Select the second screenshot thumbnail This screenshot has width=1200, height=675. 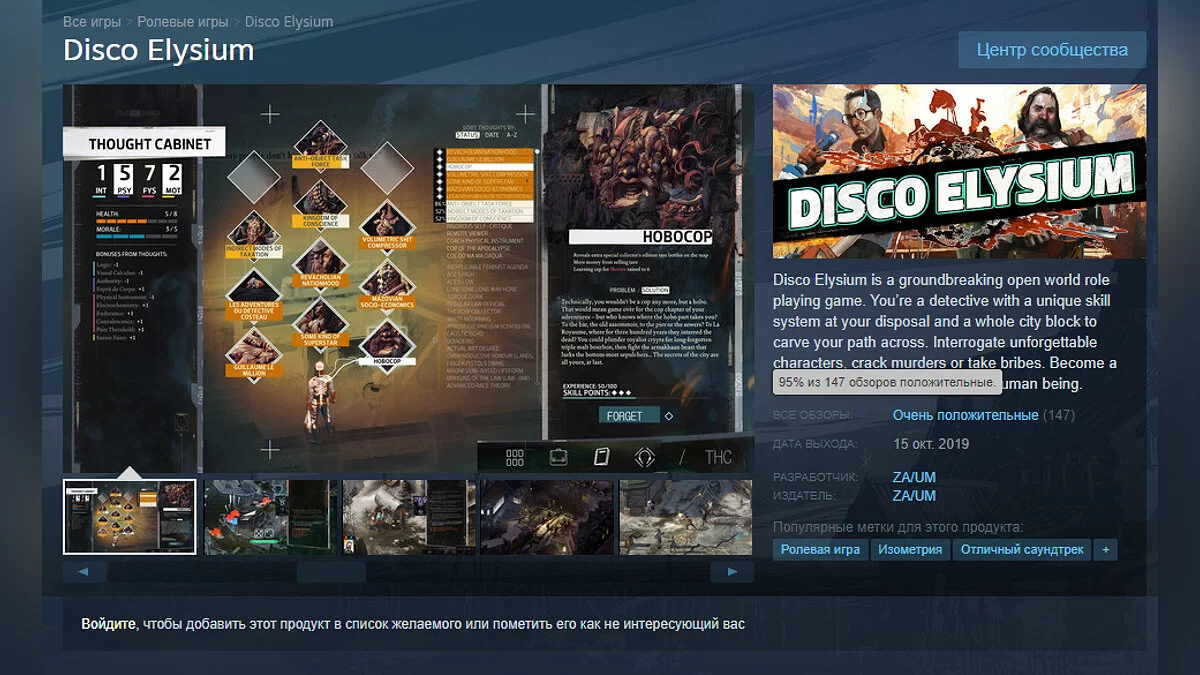(270, 517)
